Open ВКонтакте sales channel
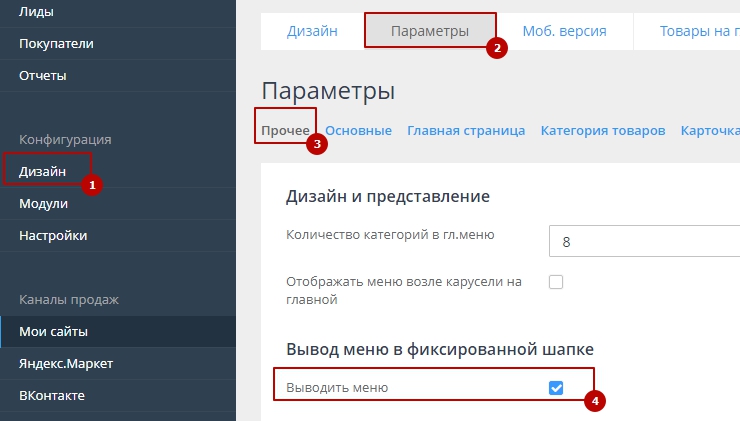Image resolution: width=740 pixels, height=421 pixels. [52, 395]
